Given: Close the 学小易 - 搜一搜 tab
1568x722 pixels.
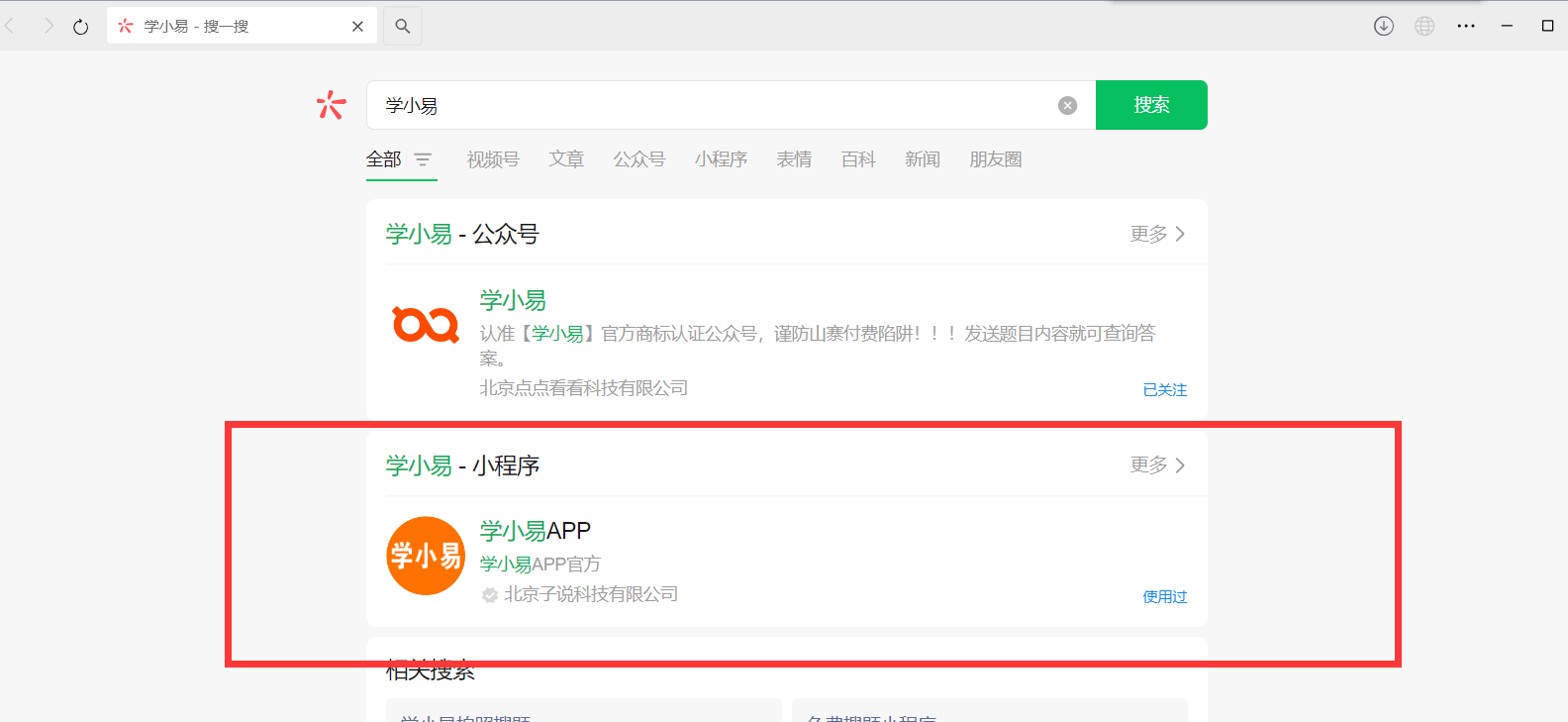Looking at the screenshot, I should (357, 27).
